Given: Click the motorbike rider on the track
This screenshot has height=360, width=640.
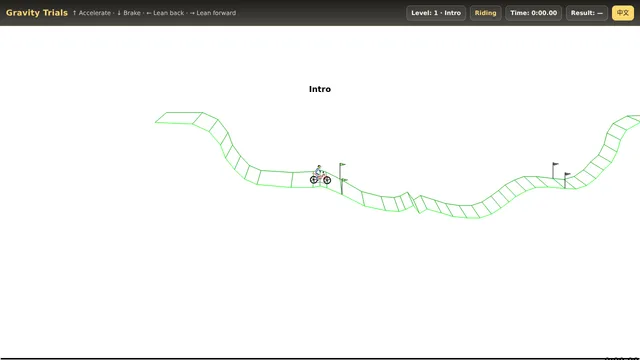Looking at the screenshot, I should point(320,176).
